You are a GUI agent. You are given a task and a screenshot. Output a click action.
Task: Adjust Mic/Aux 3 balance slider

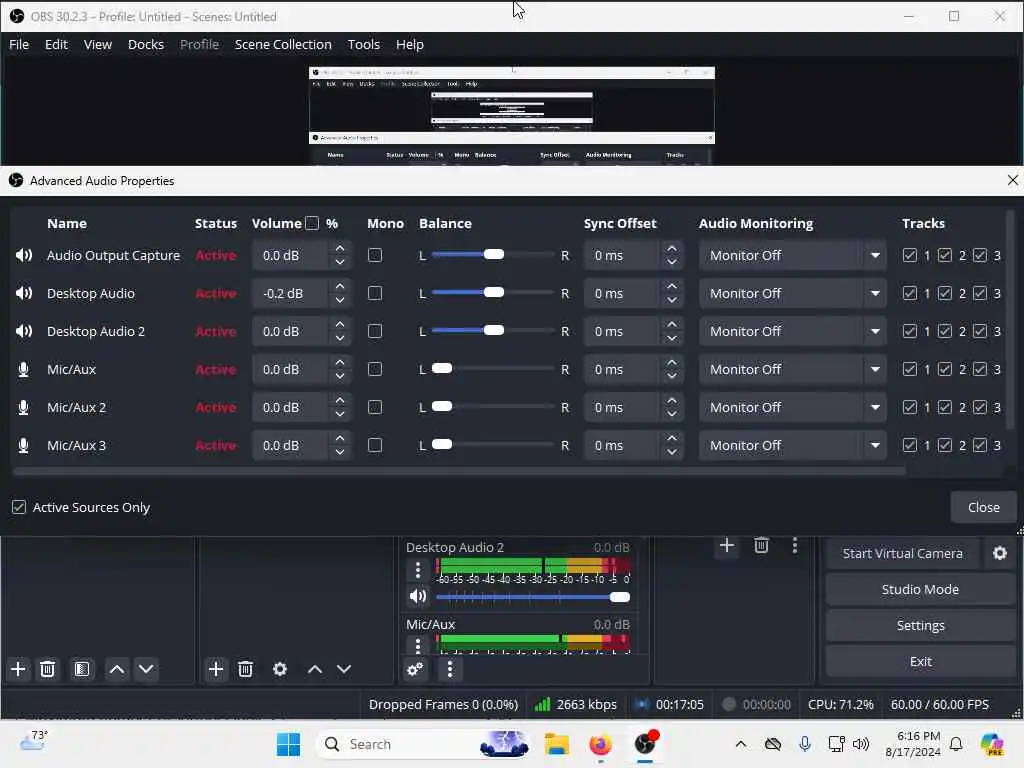click(442, 444)
